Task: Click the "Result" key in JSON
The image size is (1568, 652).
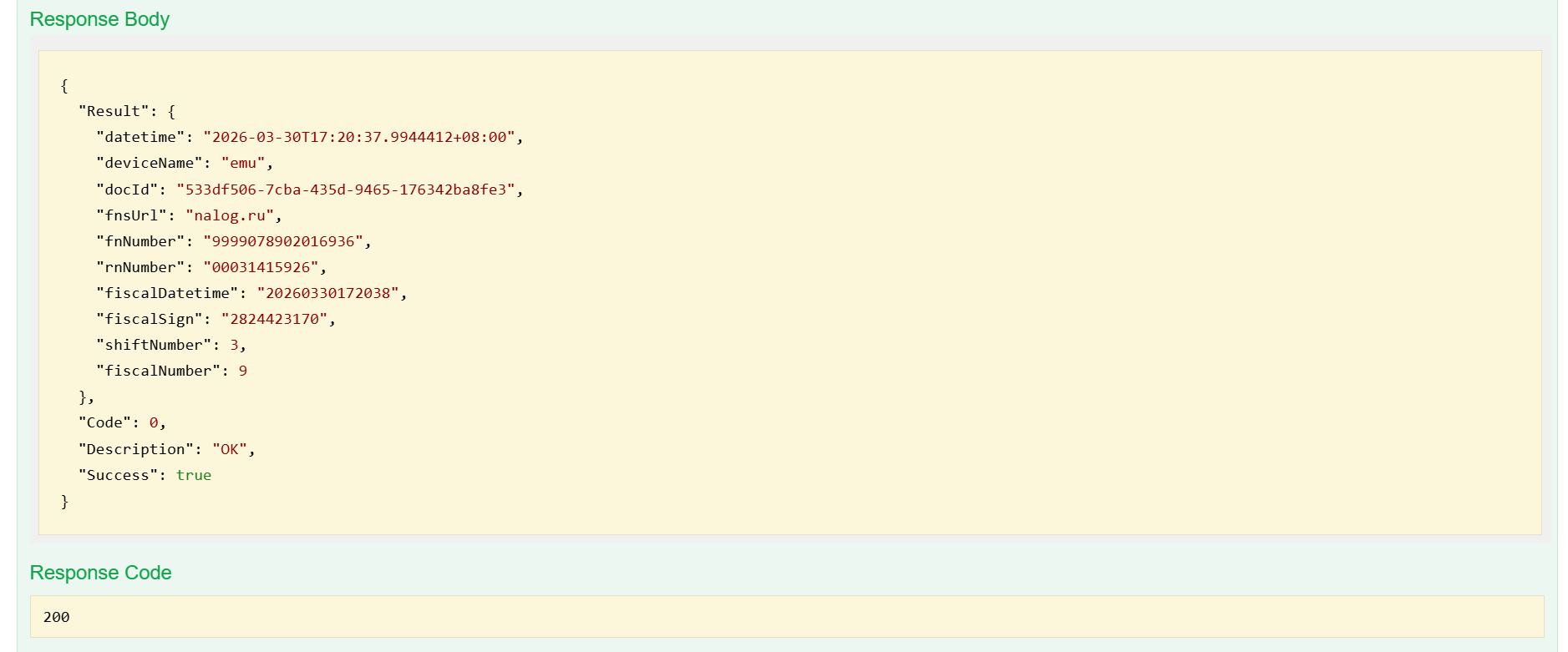Action: pyautogui.click(x=114, y=111)
